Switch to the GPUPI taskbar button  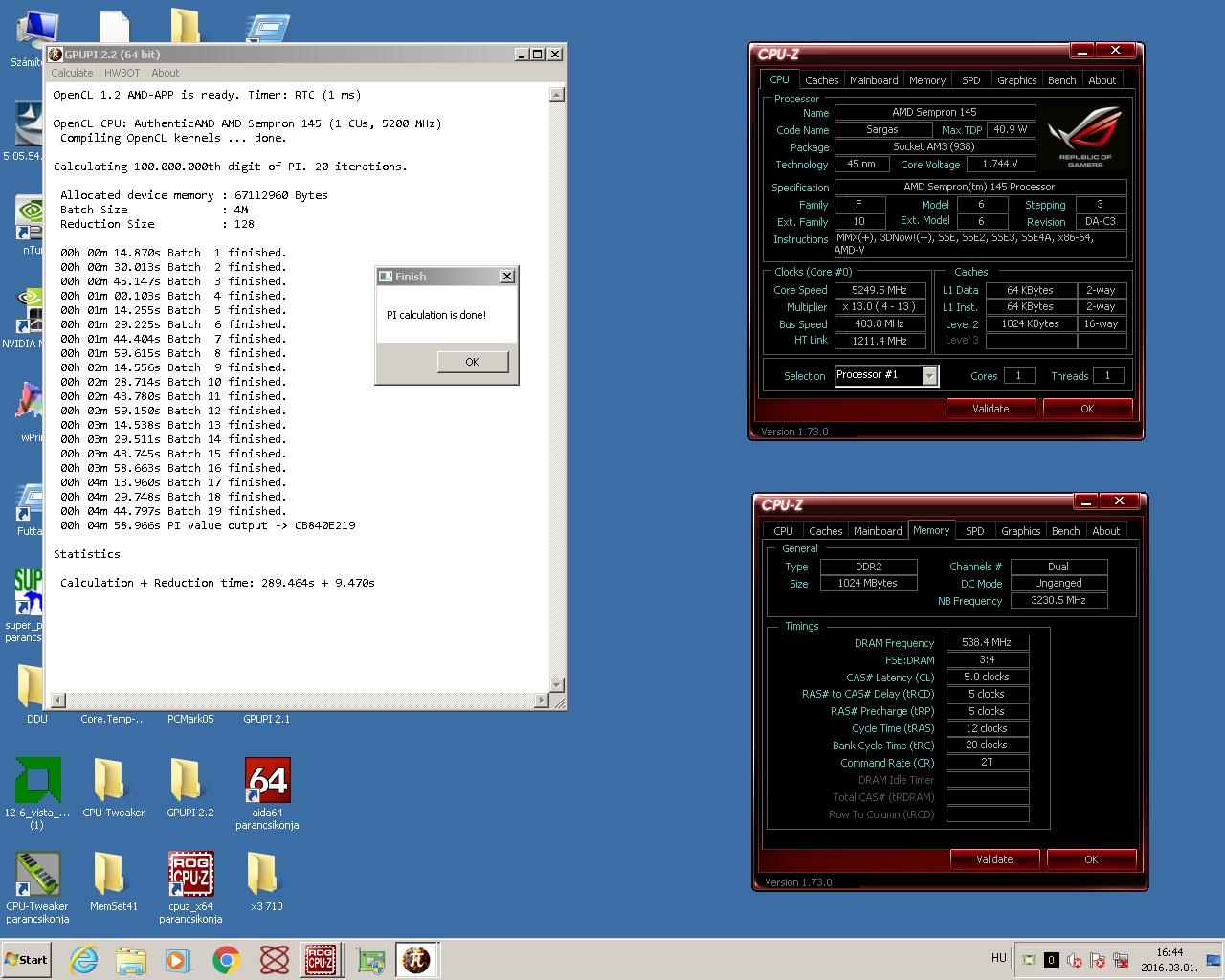416,960
